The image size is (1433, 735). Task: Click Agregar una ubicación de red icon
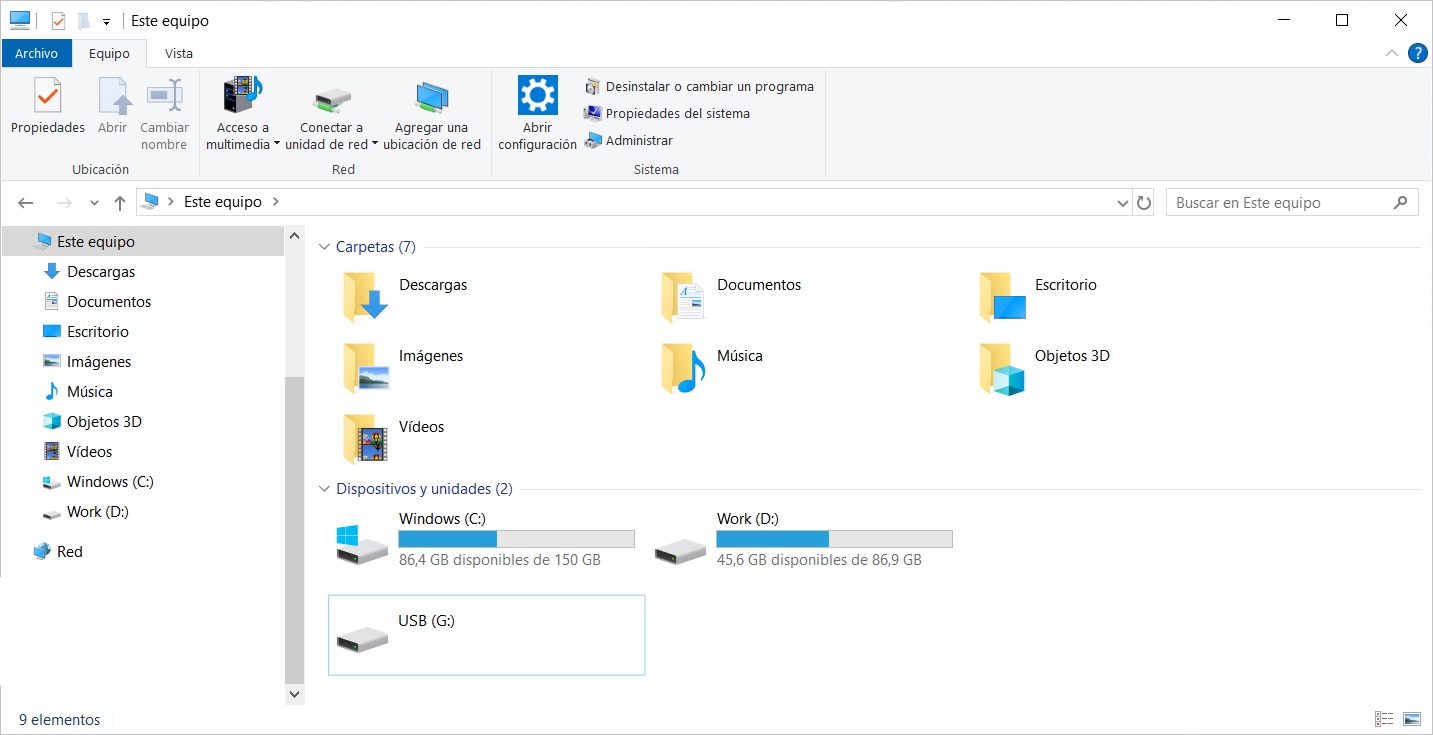(x=431, y=97)
